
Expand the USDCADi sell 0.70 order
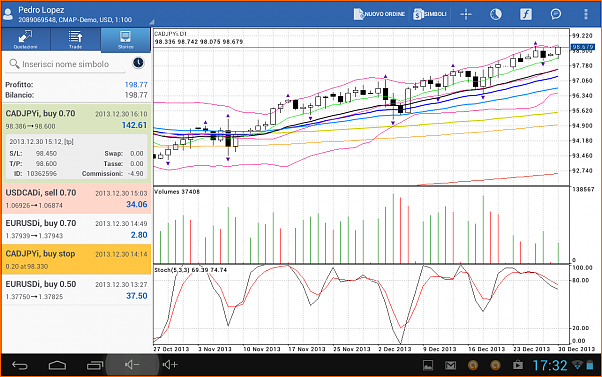[76, 198]
